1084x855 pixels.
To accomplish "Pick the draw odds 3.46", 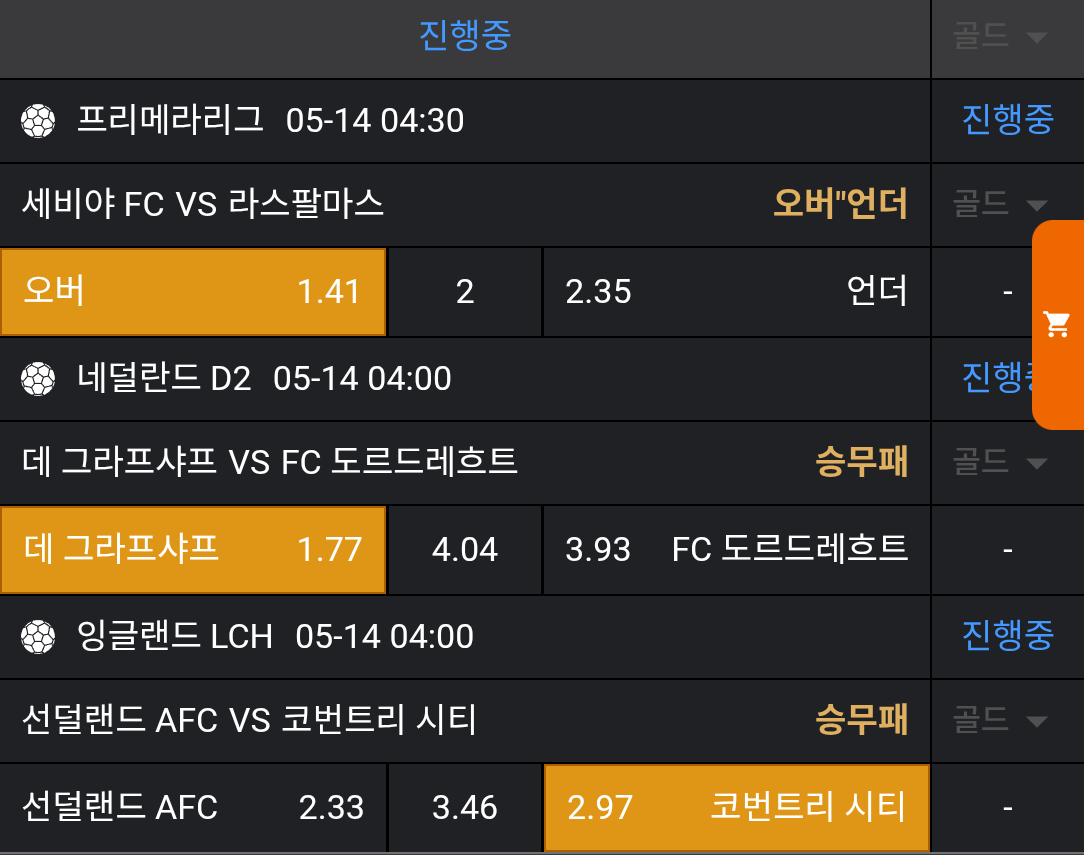I will click(465, 807).
